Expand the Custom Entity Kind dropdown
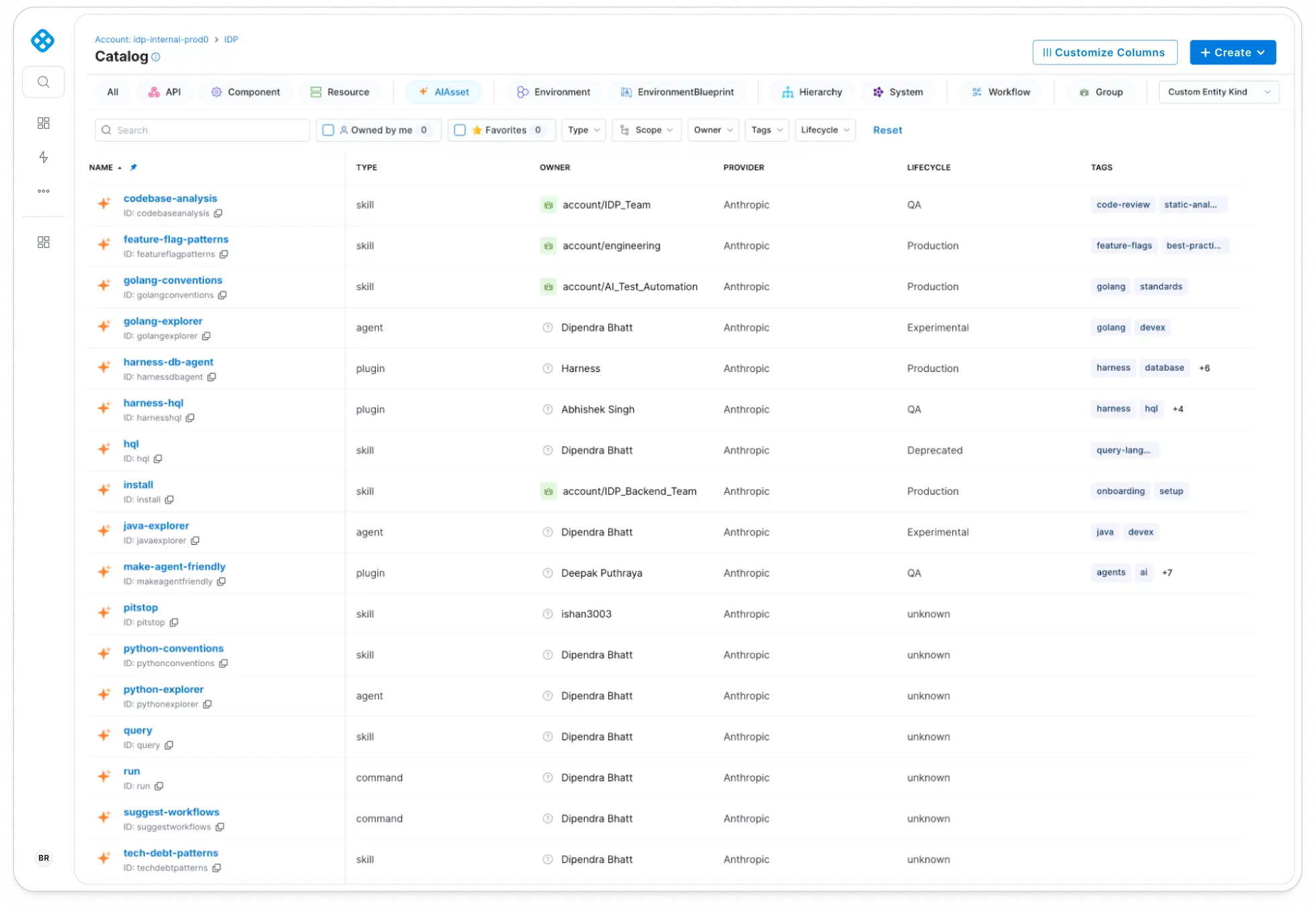The height and width of the screenshot is (912, 1316). (1219, 92)
